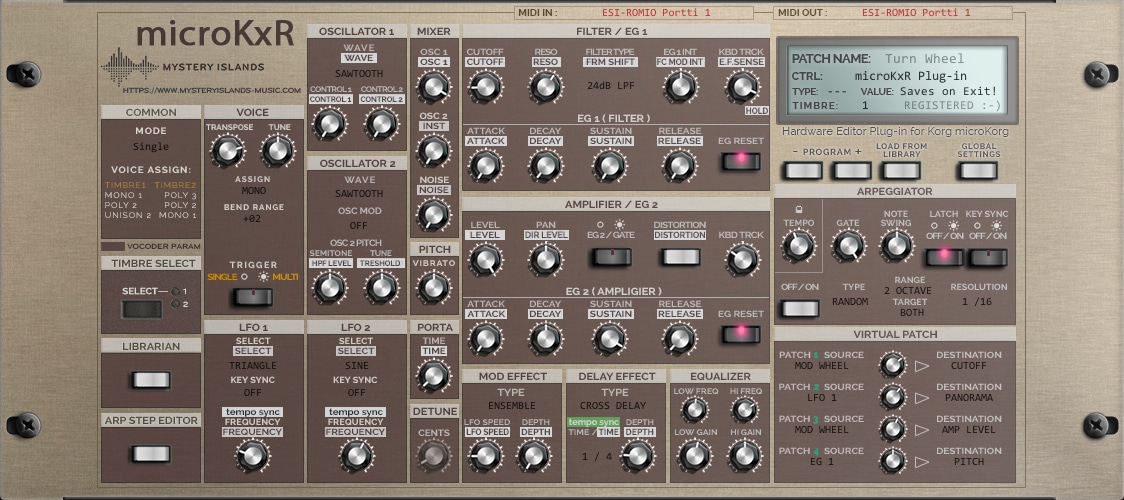Viewport: 1124px width, 500px height.
Task: Click the Patch Name field Turn Wheel
Action: (924, 59)
